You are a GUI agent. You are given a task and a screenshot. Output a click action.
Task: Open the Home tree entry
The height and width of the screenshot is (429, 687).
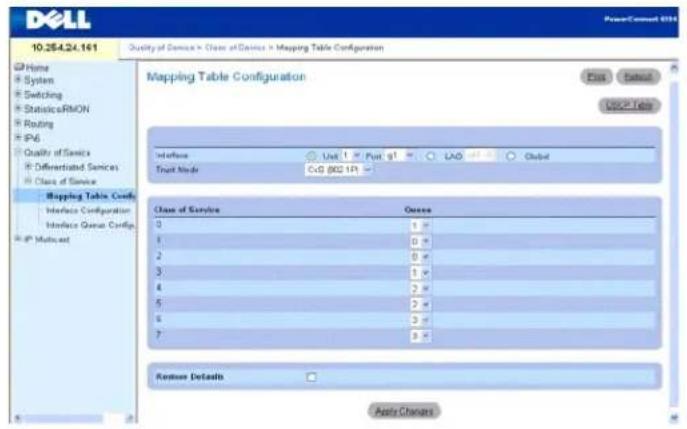(37, 67)
